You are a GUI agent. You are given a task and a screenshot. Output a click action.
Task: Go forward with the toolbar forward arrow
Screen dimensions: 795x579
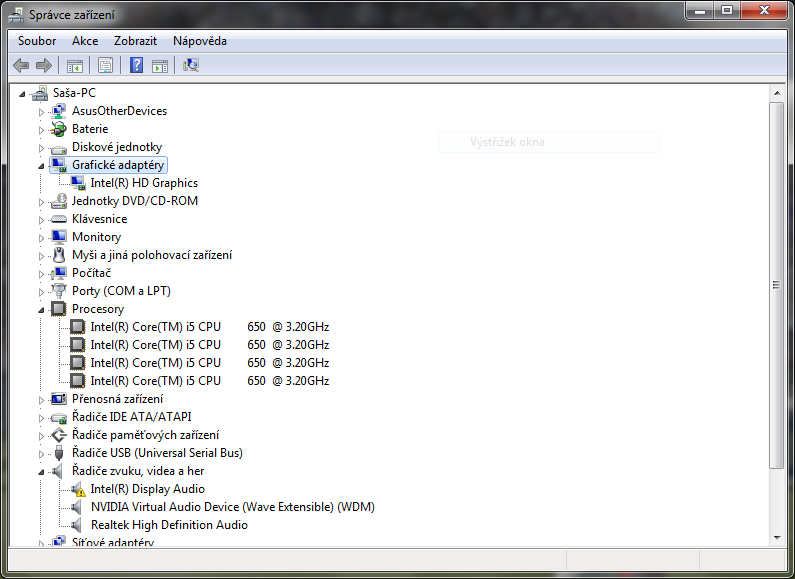[x=44, y=65]
